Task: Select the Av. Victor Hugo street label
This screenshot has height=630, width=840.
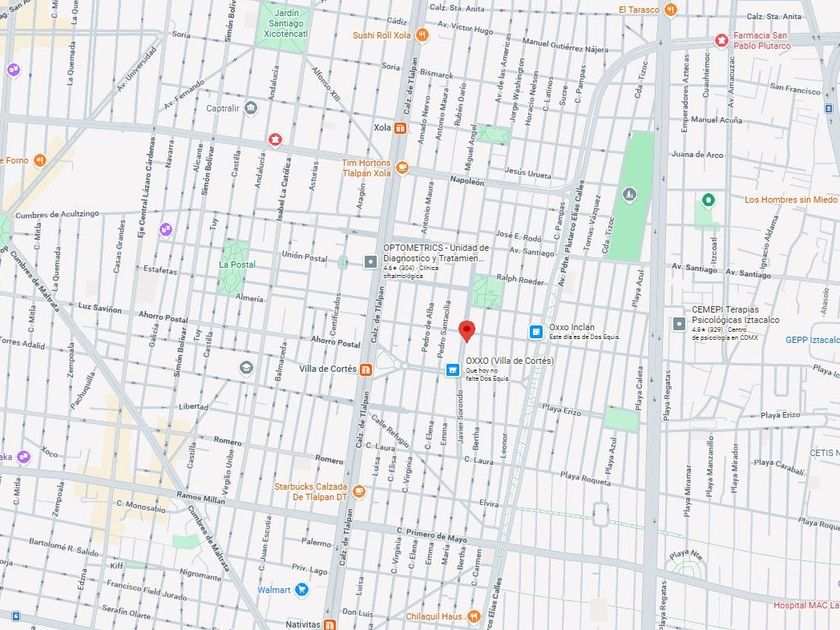Action: tap(465, 27)
